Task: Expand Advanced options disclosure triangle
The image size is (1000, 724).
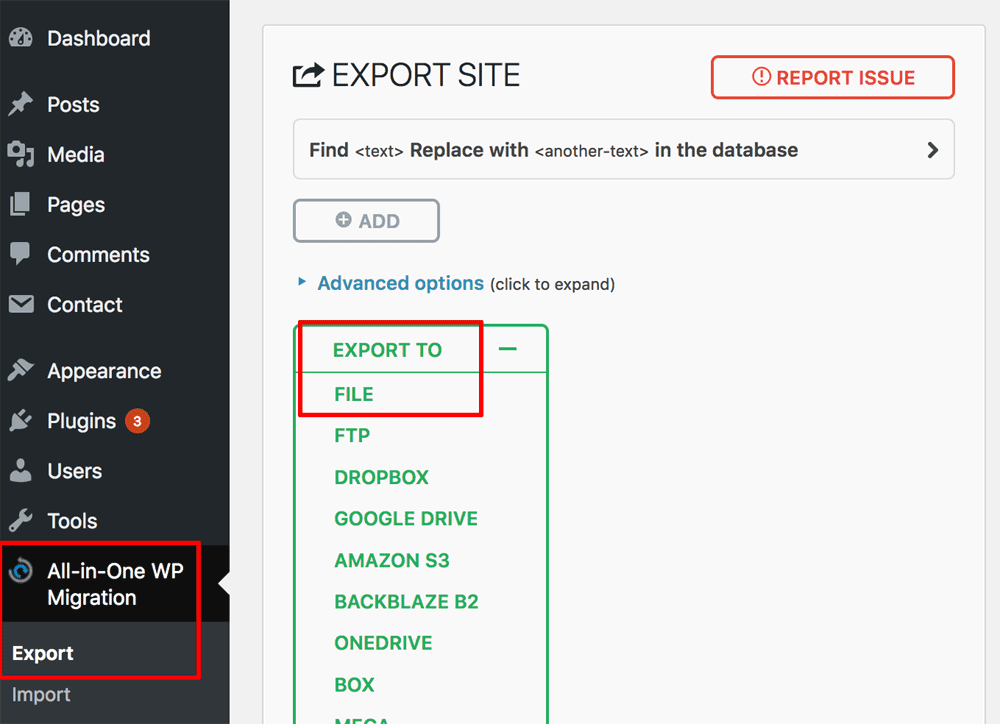Action: 302,281
